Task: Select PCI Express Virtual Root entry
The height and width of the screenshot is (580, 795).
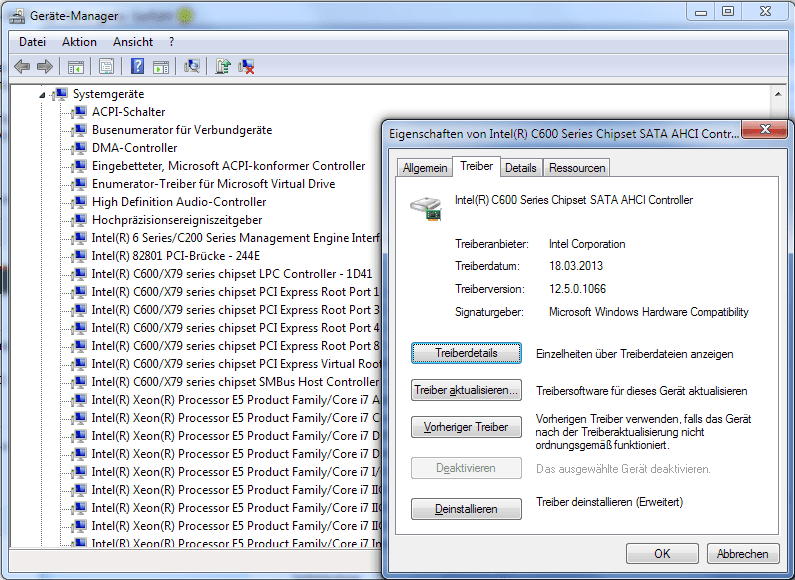Action: pos(235,364)
